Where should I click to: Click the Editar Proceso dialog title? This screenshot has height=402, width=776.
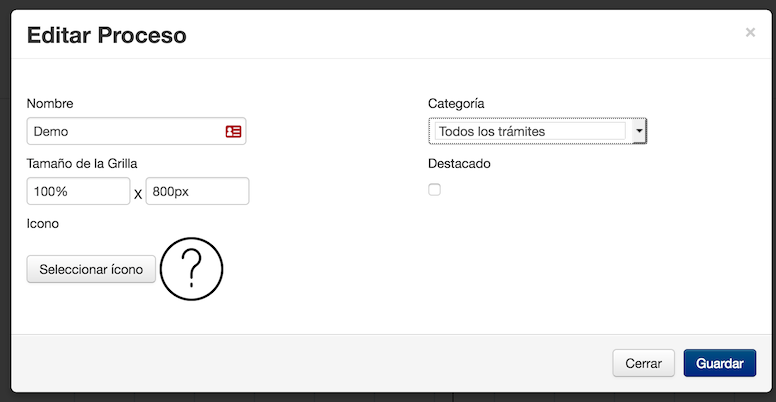[x=106, y=36]
